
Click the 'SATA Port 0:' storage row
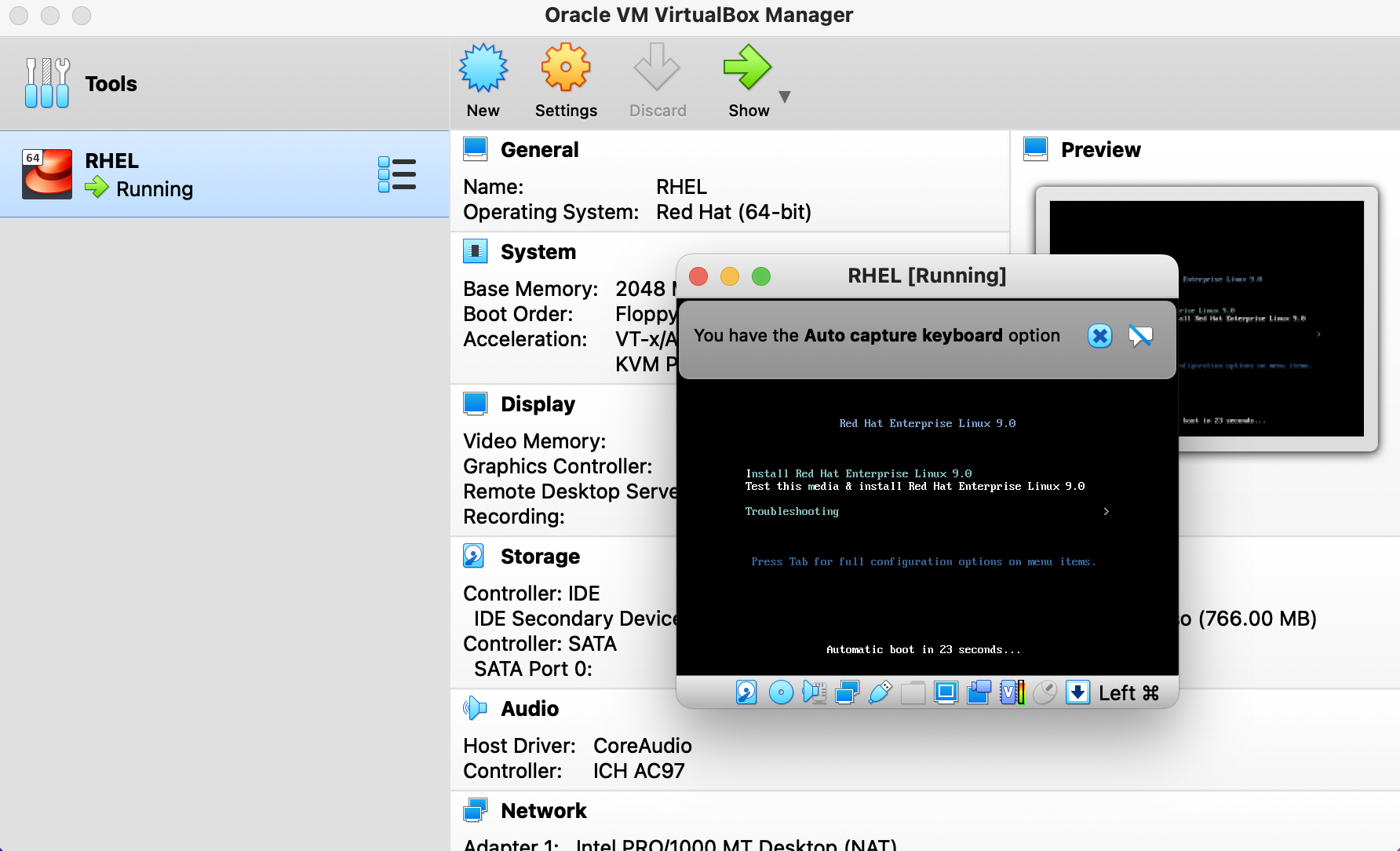[533, 669]
